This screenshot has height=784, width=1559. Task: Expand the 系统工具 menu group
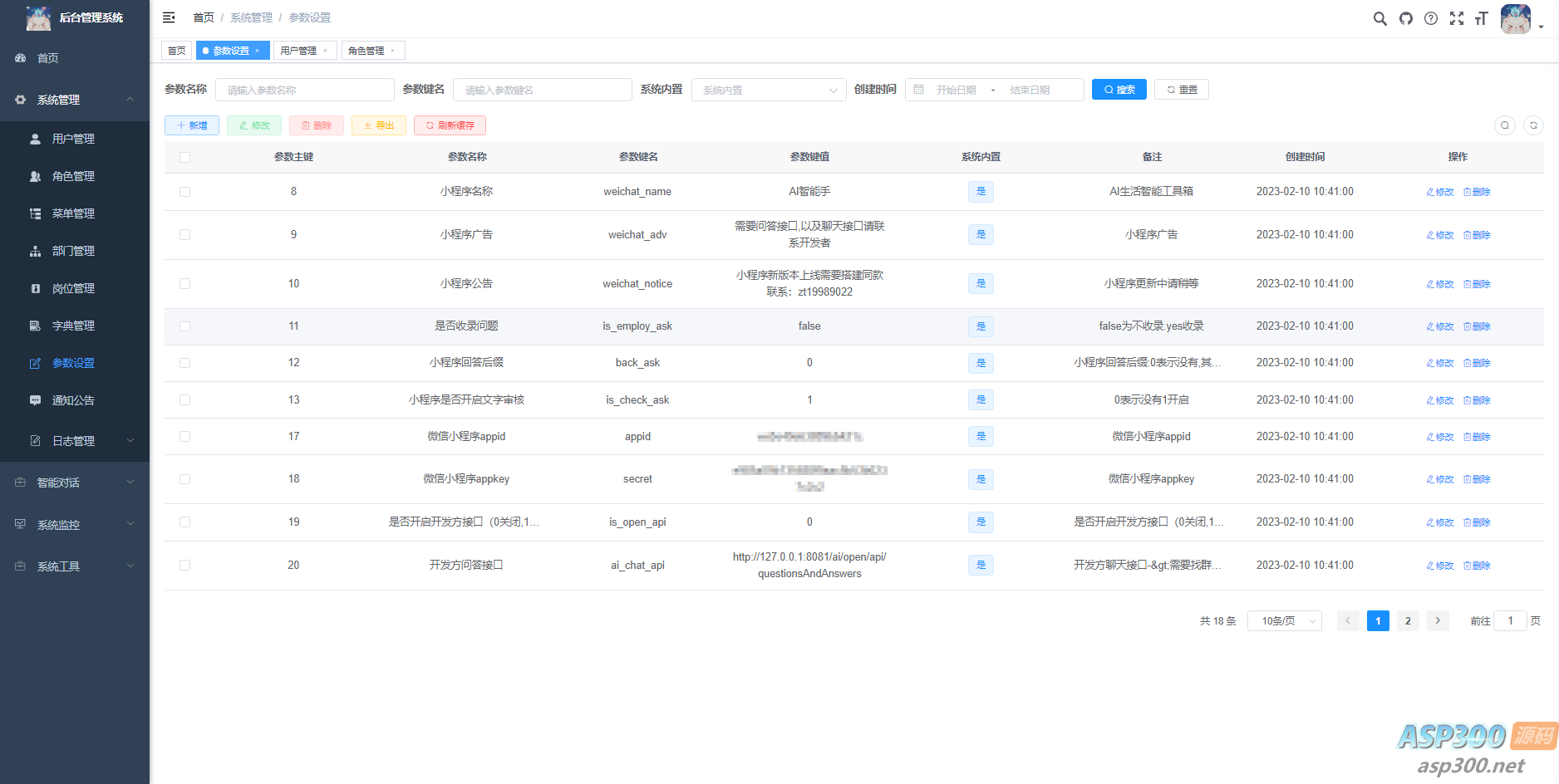pos(75,566)
